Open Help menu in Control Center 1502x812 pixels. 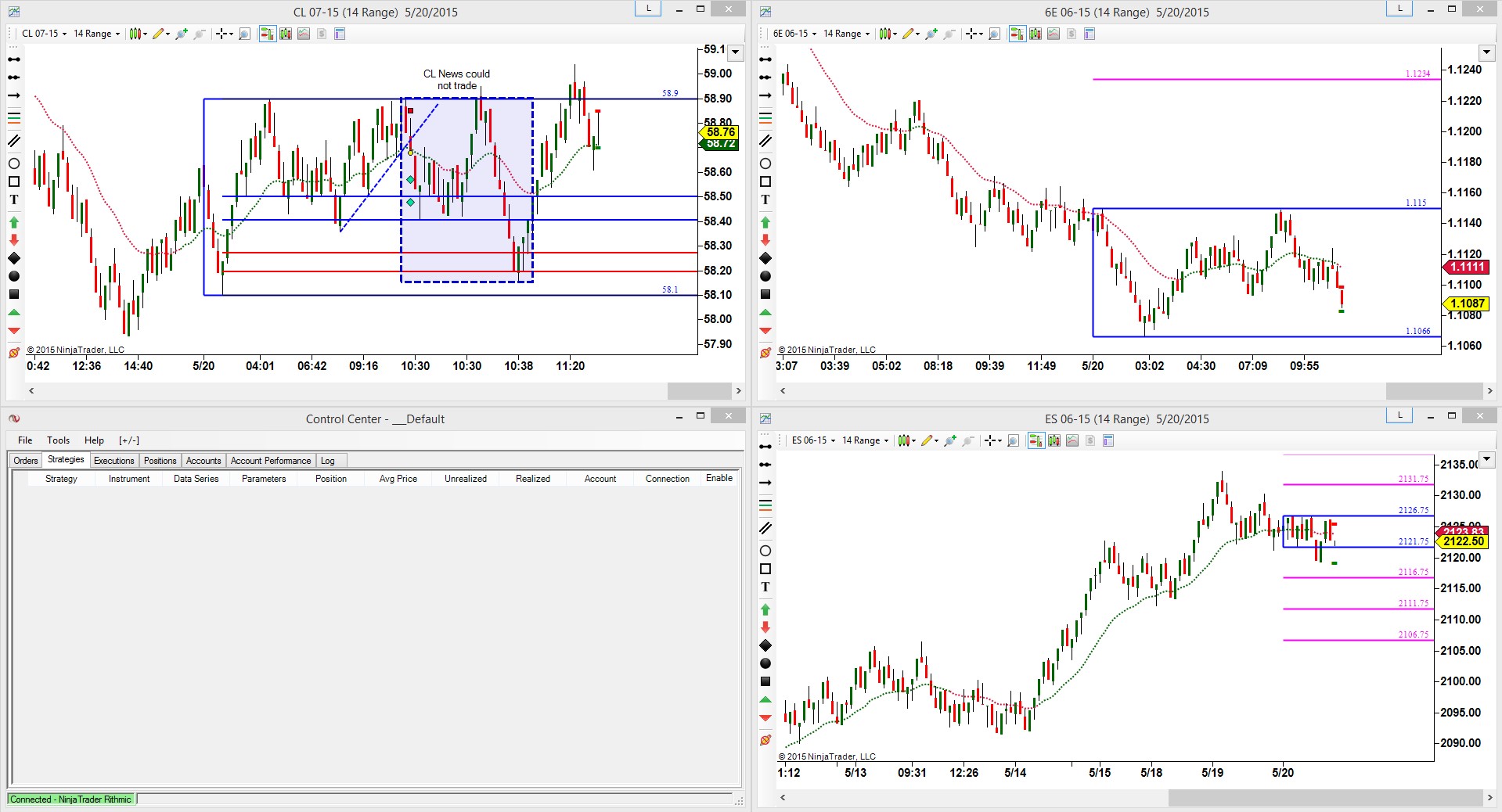94,440
